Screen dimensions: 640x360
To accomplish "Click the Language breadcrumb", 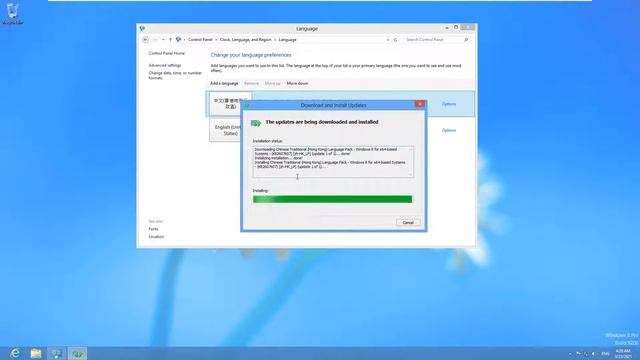I will [x=287, y=40].
